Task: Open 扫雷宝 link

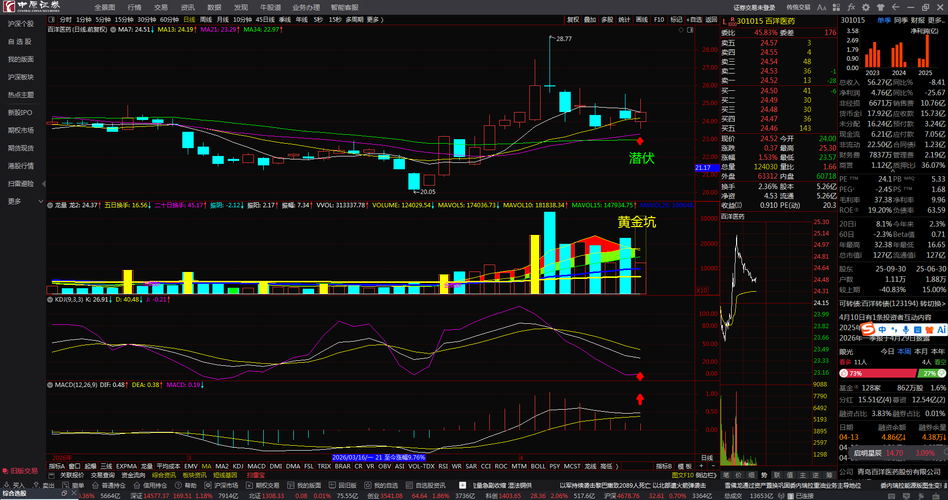Action: tap(256, 475)
